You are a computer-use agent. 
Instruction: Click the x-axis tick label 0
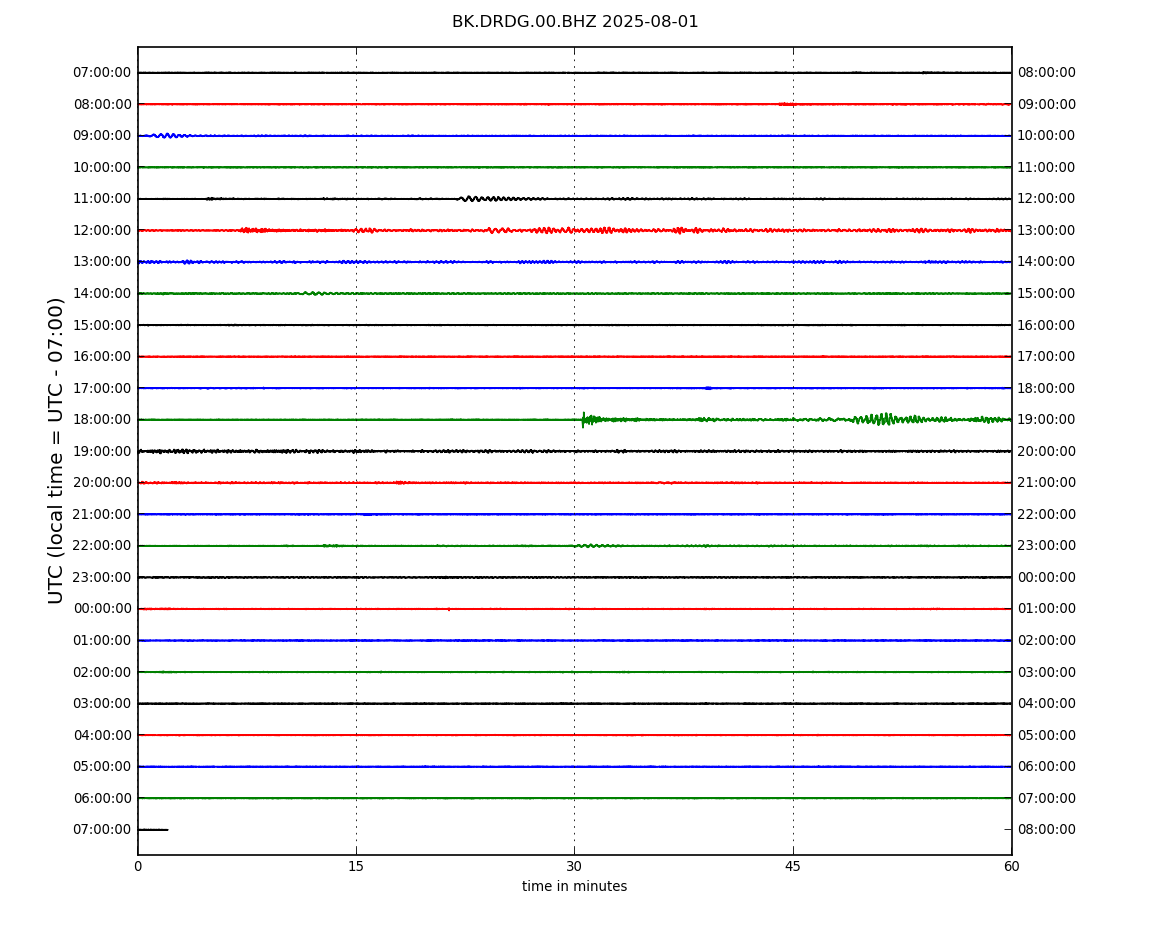click(138, 867)
